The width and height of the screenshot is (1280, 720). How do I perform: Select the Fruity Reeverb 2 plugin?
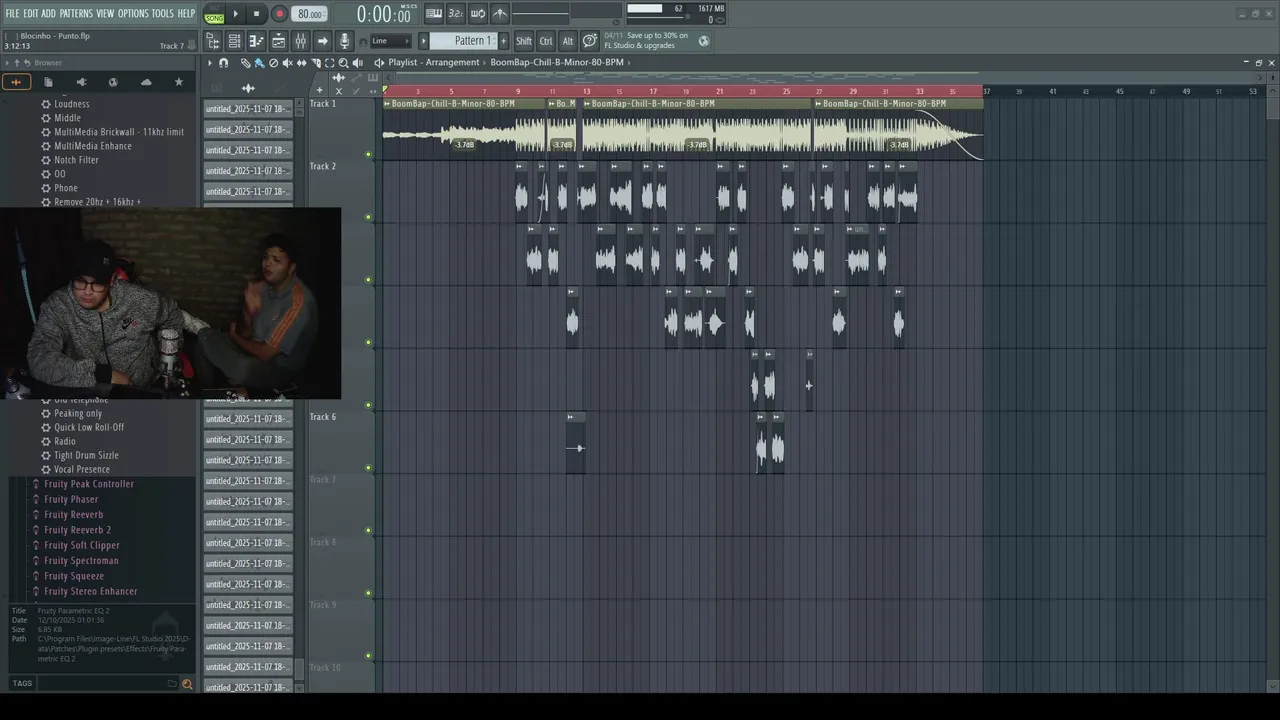[x=77, y=530]
